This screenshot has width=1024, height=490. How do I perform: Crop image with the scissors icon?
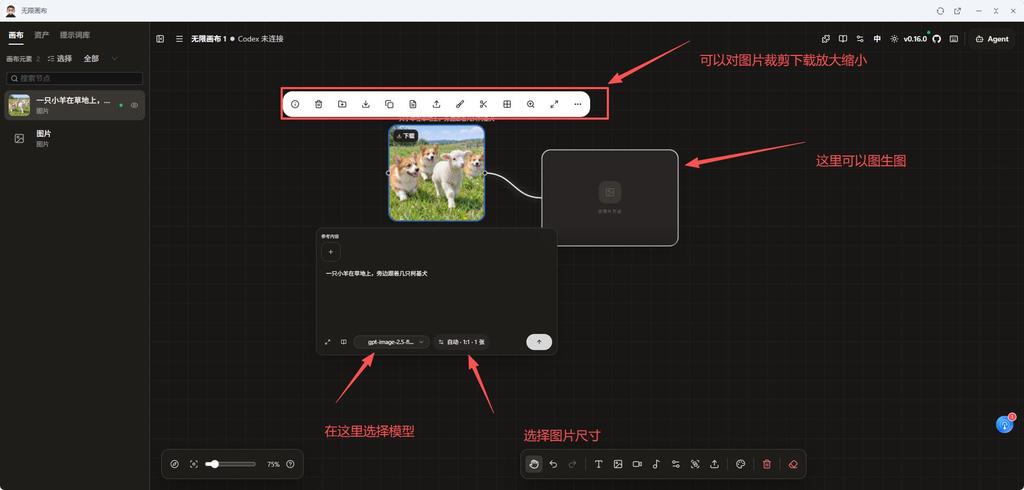coord(483,104)
